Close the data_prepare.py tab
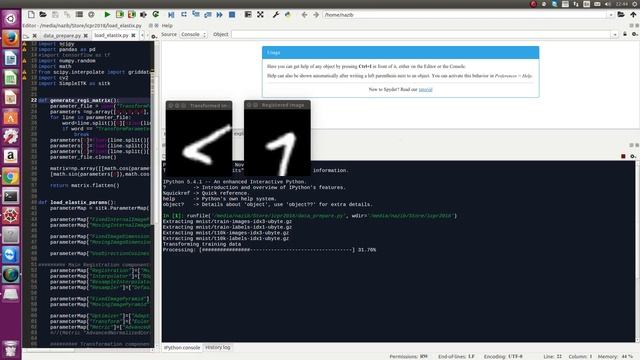 [86, 36]
